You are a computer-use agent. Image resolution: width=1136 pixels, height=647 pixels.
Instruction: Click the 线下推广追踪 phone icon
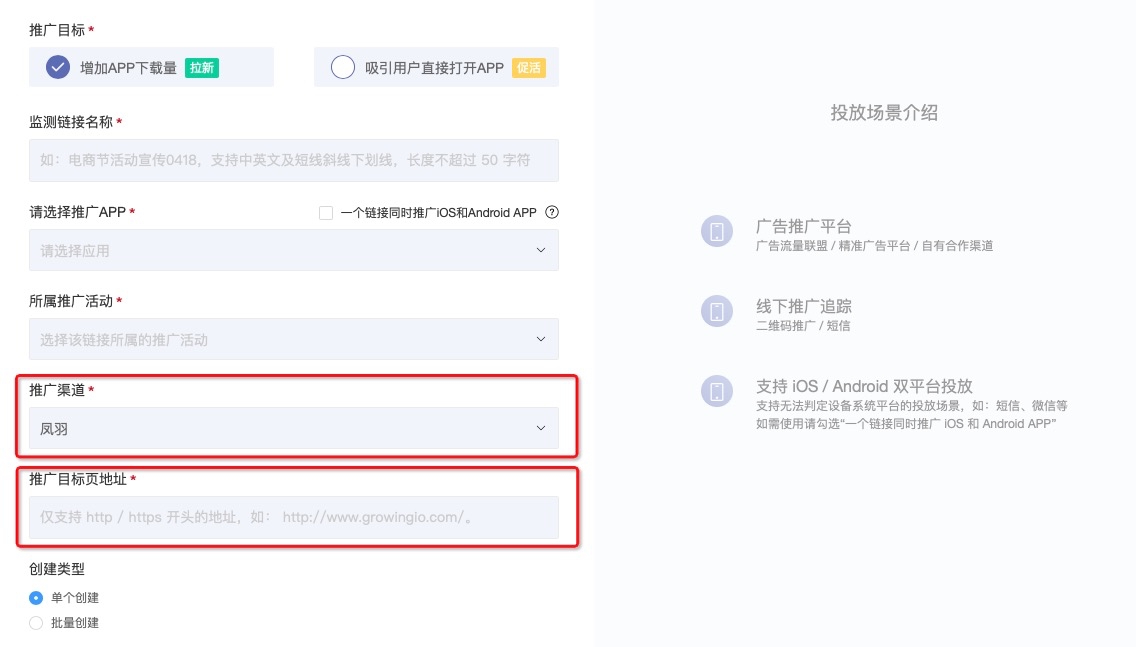[717, 311]
